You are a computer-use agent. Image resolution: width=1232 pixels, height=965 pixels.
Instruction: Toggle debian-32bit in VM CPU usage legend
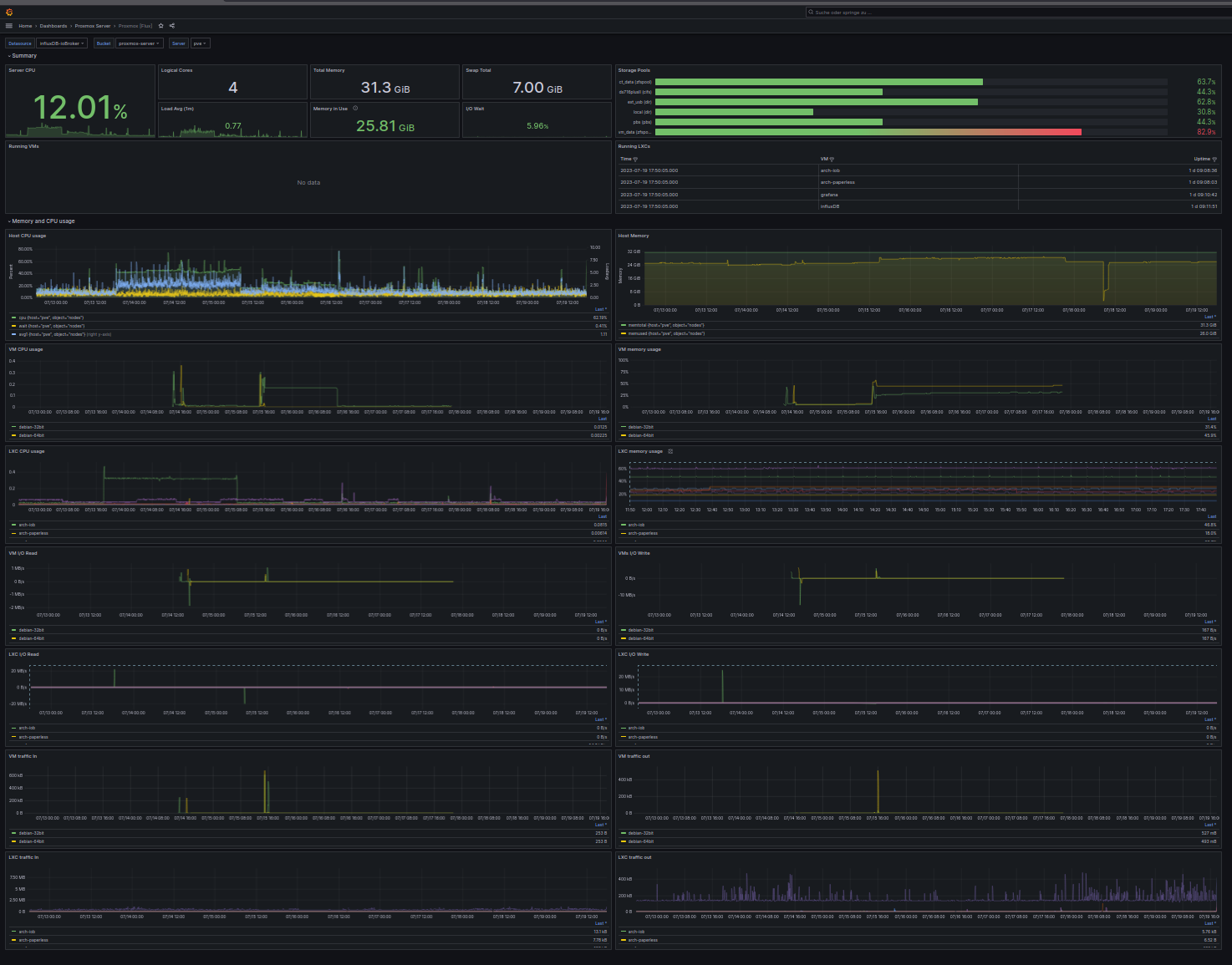32,427
